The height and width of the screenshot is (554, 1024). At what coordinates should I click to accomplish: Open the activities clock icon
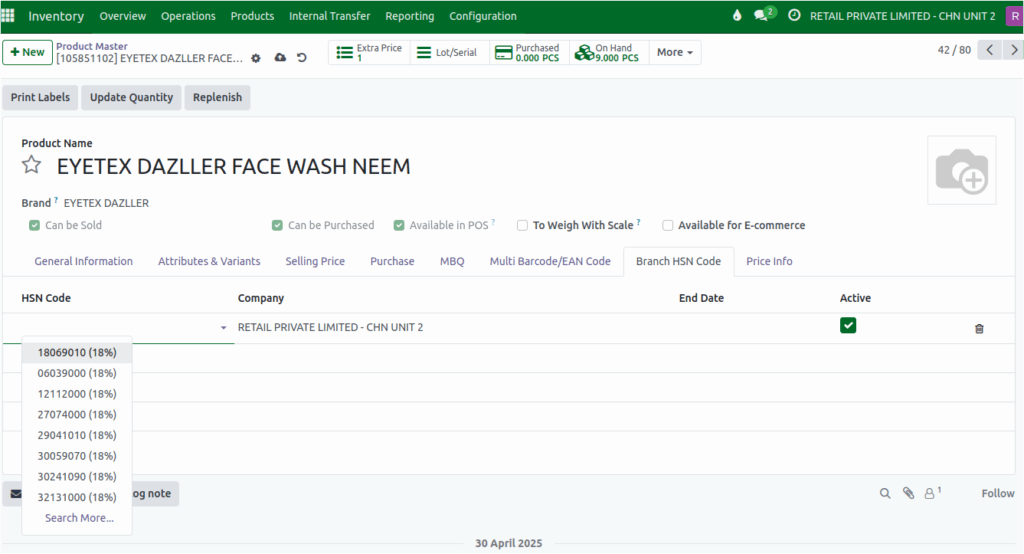793,15
